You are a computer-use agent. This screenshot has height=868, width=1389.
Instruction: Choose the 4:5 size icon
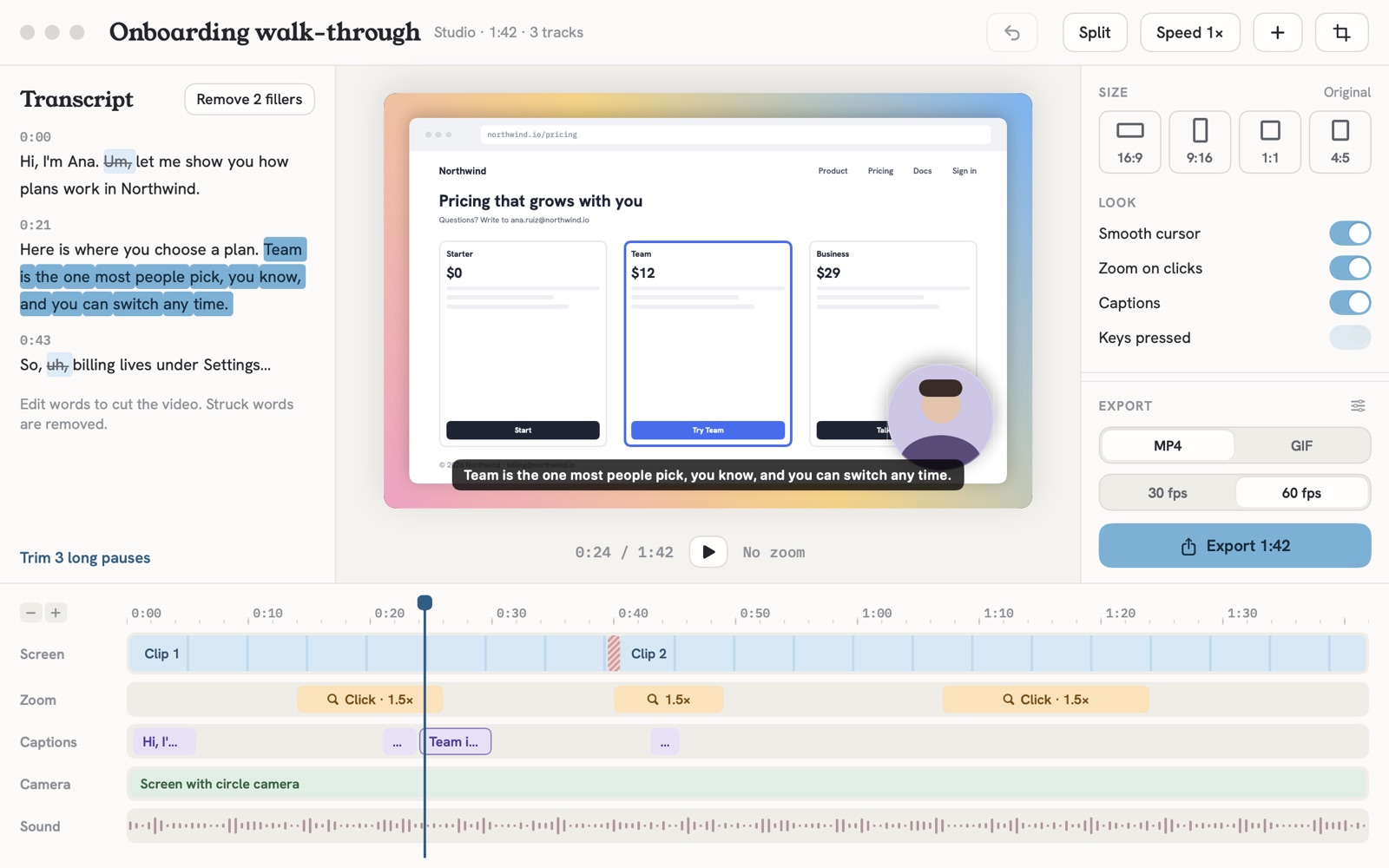coord(1340,141)
